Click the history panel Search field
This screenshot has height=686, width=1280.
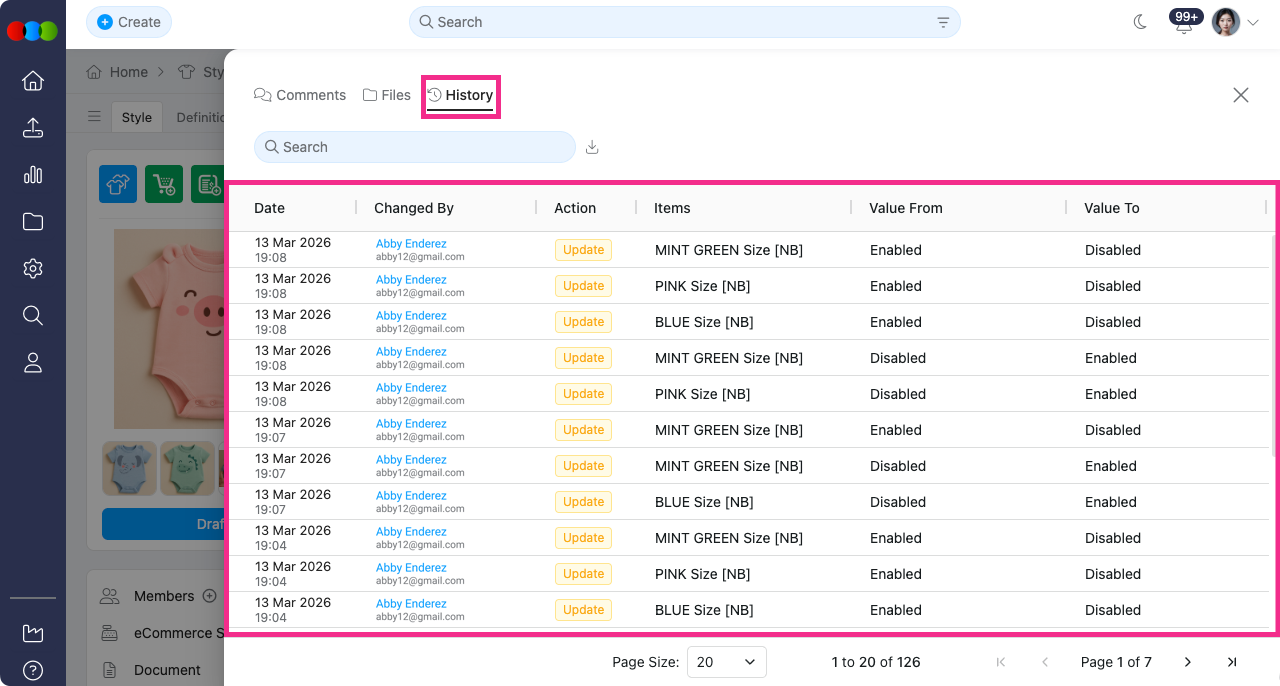point(415,147)
